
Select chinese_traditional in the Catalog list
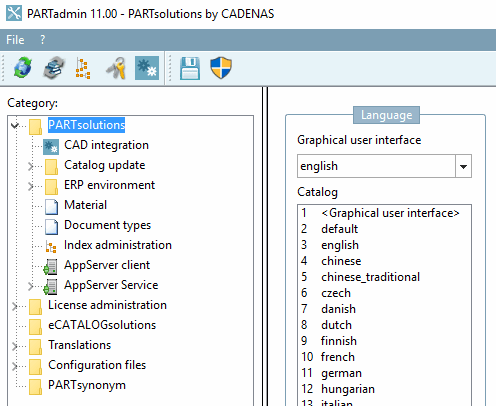tap(370, 277)
